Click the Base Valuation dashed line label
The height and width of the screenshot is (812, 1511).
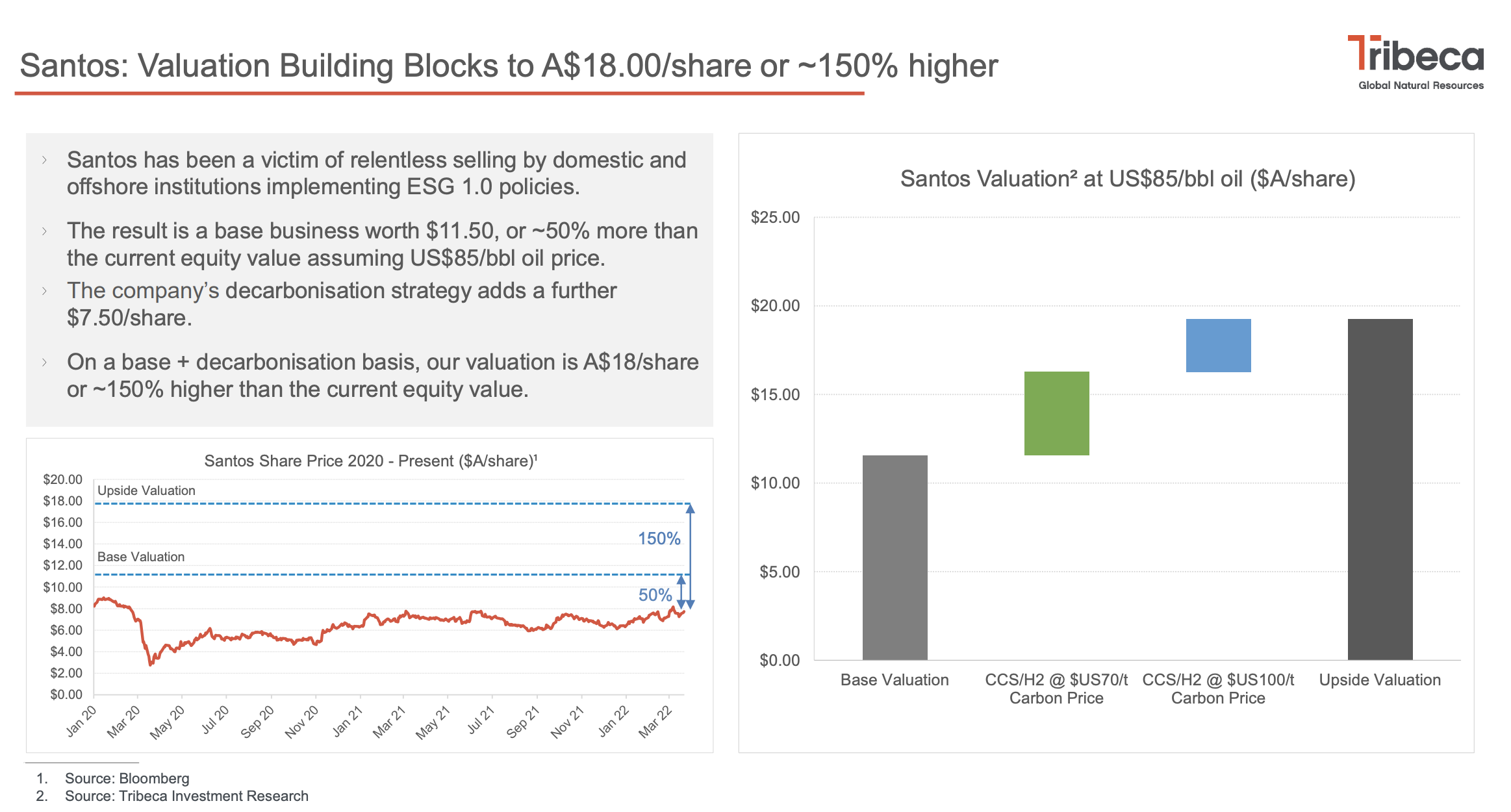pyautogui.click(x=141, y=557)
